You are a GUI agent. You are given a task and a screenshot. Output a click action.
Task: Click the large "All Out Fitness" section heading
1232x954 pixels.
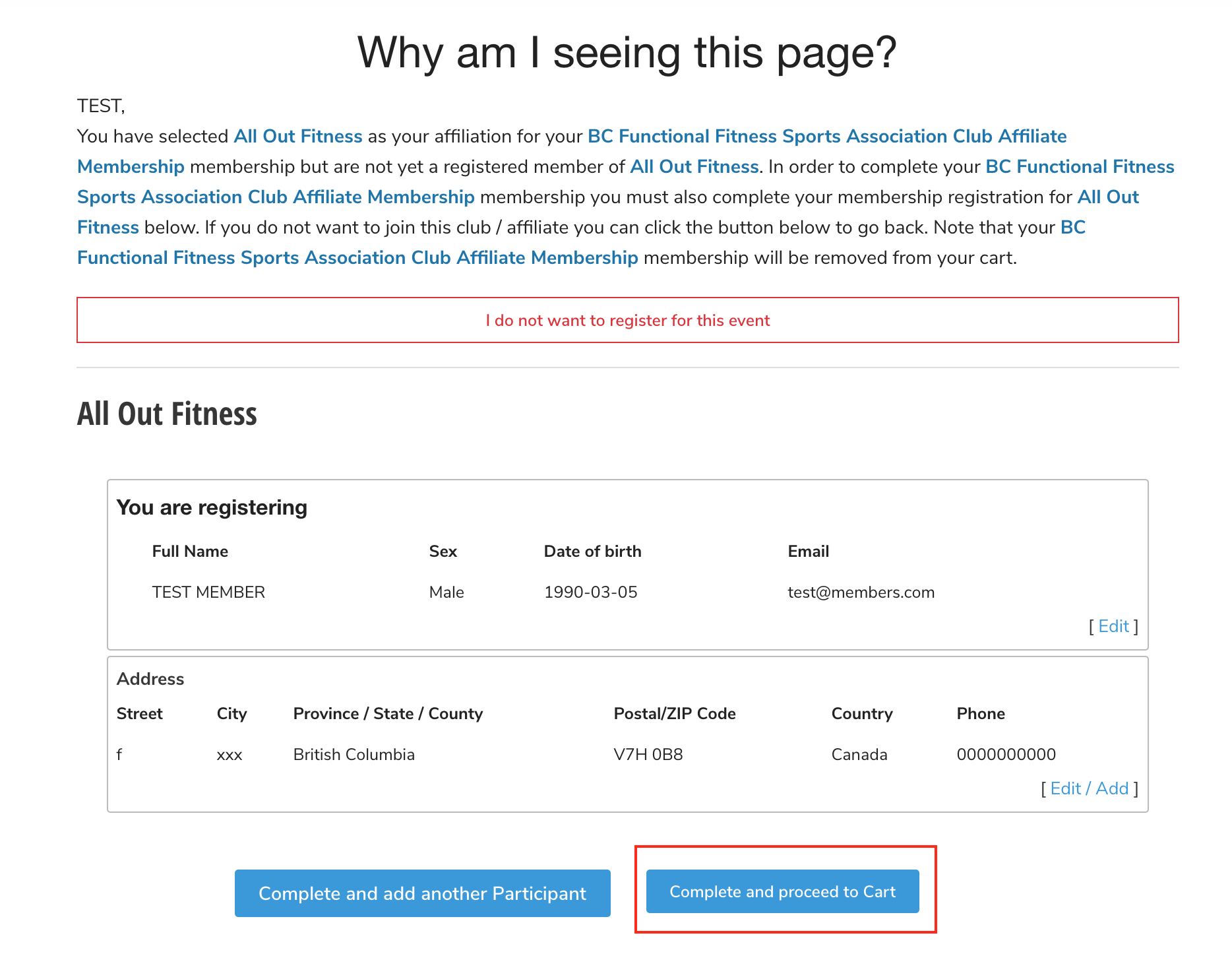(167, 414)
